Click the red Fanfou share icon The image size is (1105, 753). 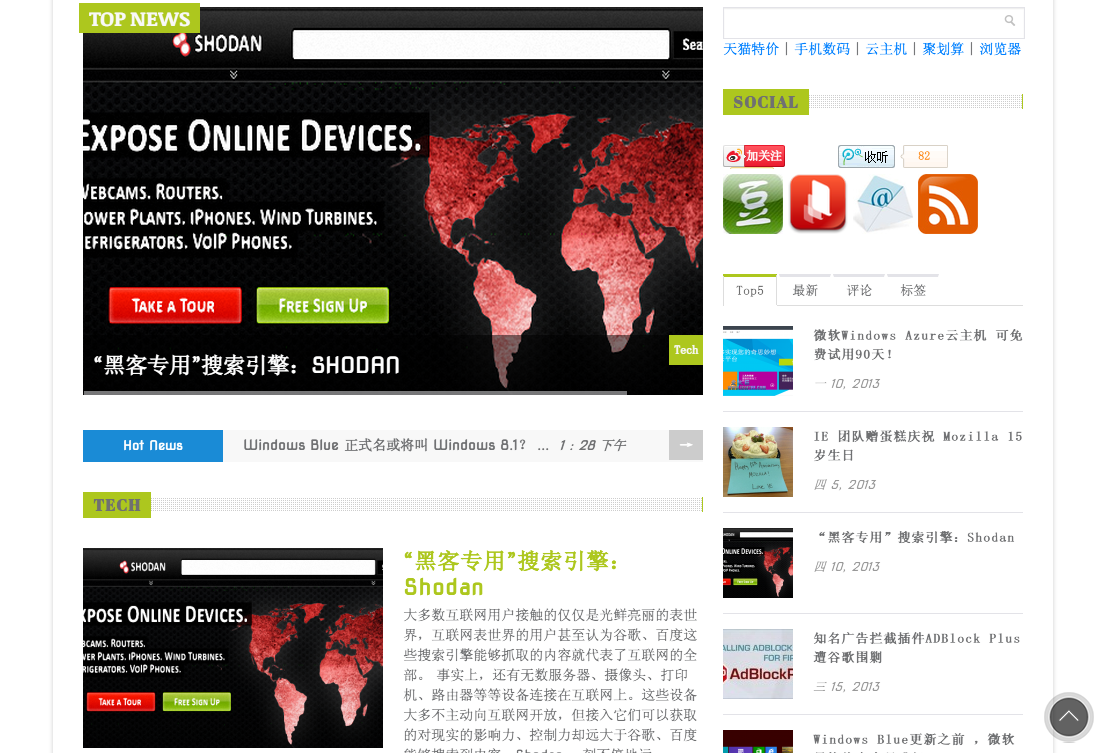coord(817,203)
